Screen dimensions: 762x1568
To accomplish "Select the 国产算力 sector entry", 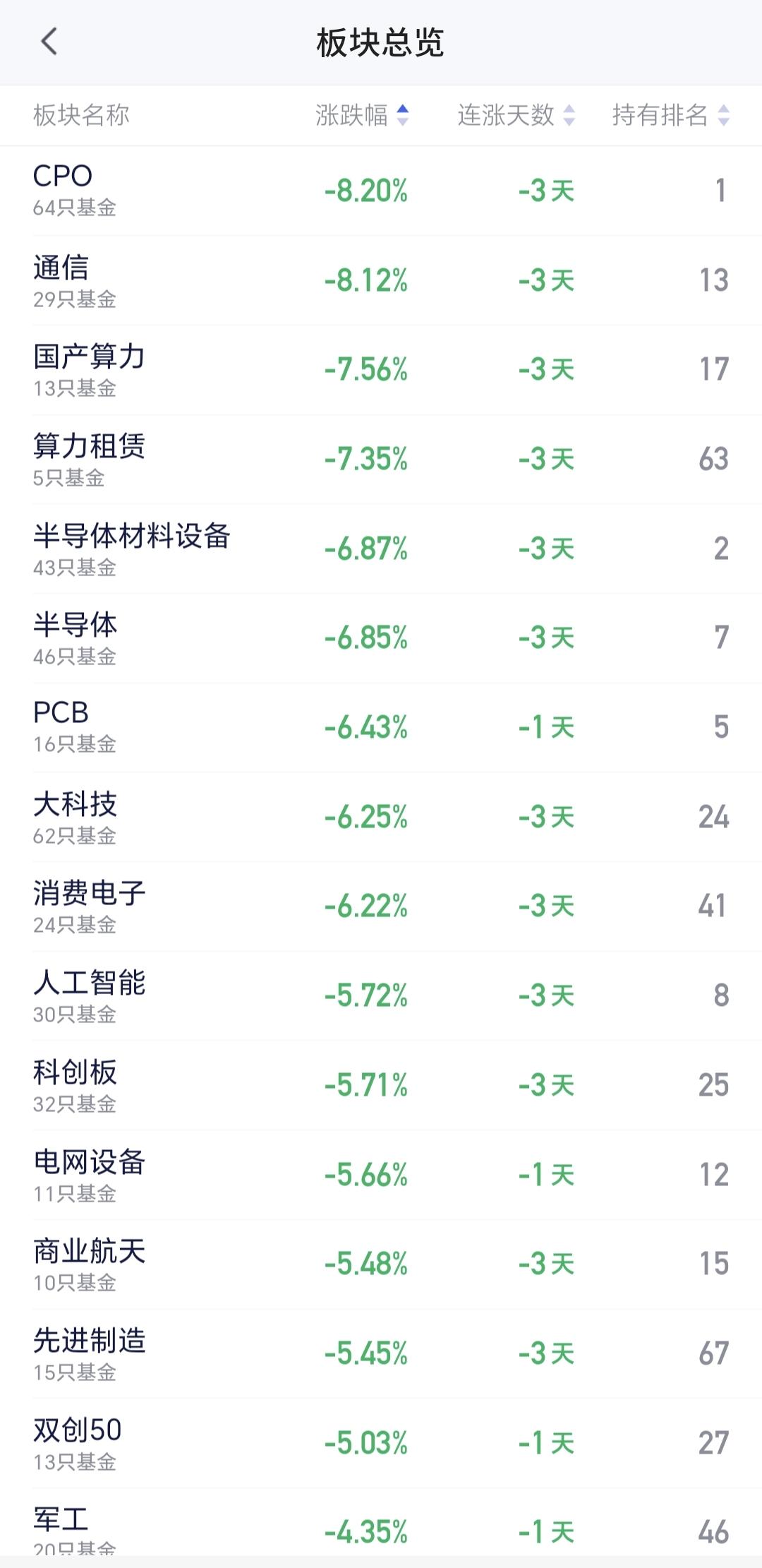I will click(x=381, y=370).
